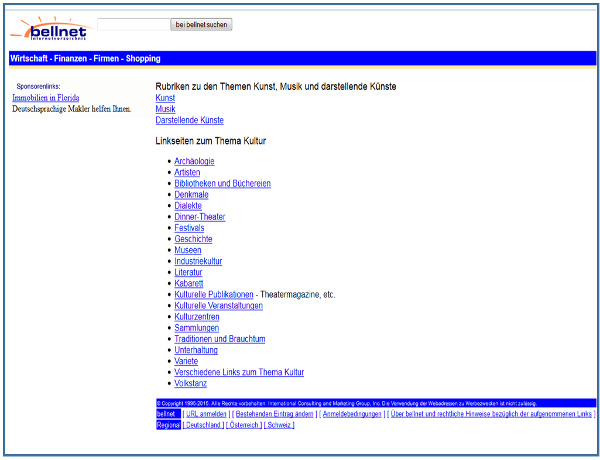
Task: Open the Festivals link
Action: (191, 228)
